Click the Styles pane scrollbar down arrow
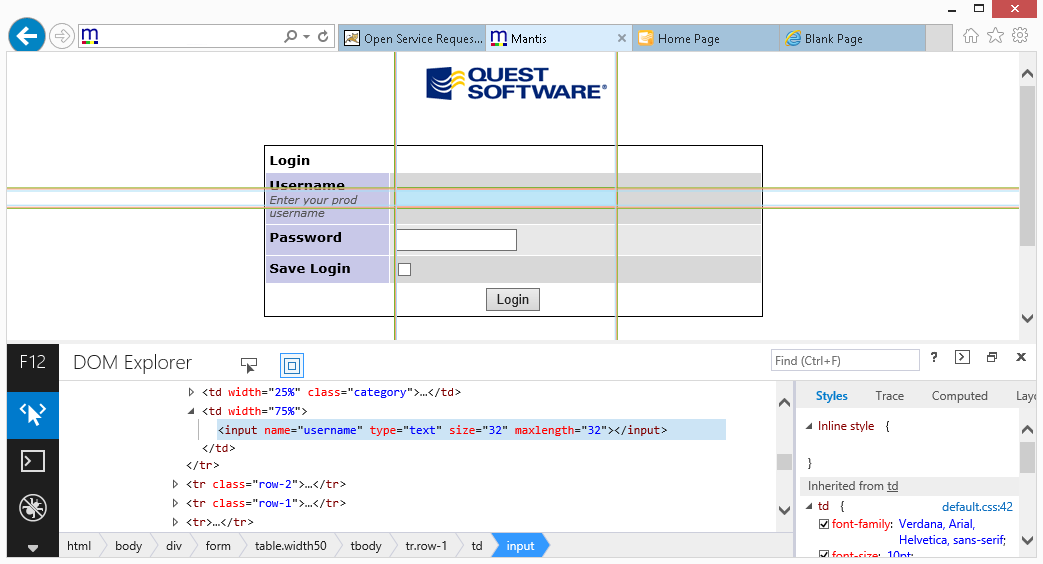1043x564 pixels. click(1028, 540)
